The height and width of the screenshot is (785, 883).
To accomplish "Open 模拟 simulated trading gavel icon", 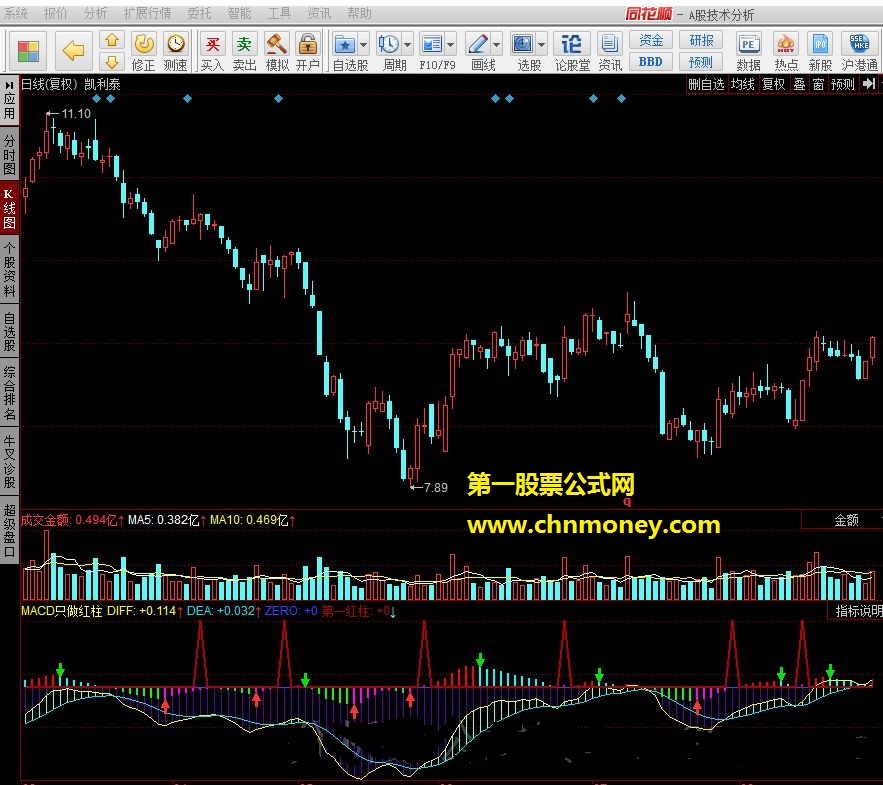I will tap(276, 44).
